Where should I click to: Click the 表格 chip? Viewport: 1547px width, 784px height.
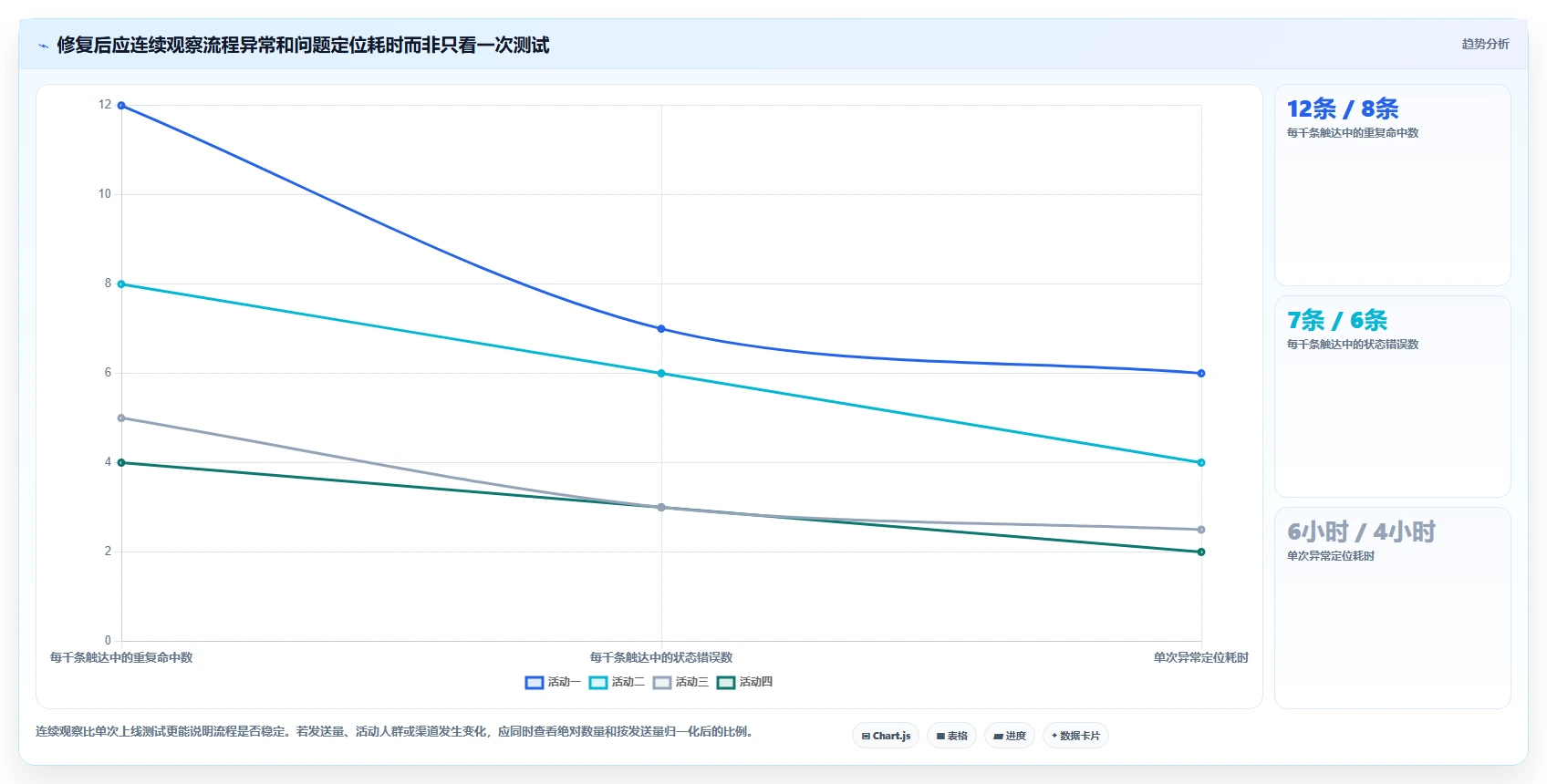(x=951, y=736)
